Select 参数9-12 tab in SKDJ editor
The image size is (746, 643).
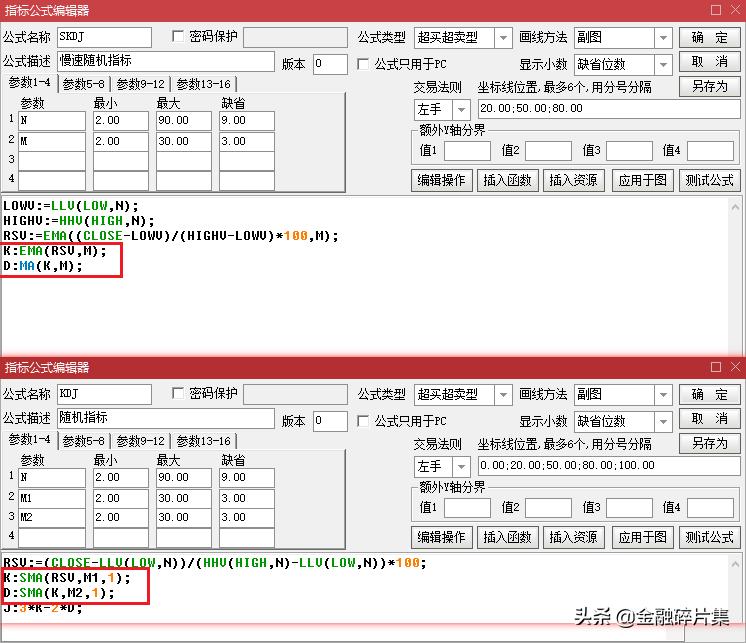140,84
